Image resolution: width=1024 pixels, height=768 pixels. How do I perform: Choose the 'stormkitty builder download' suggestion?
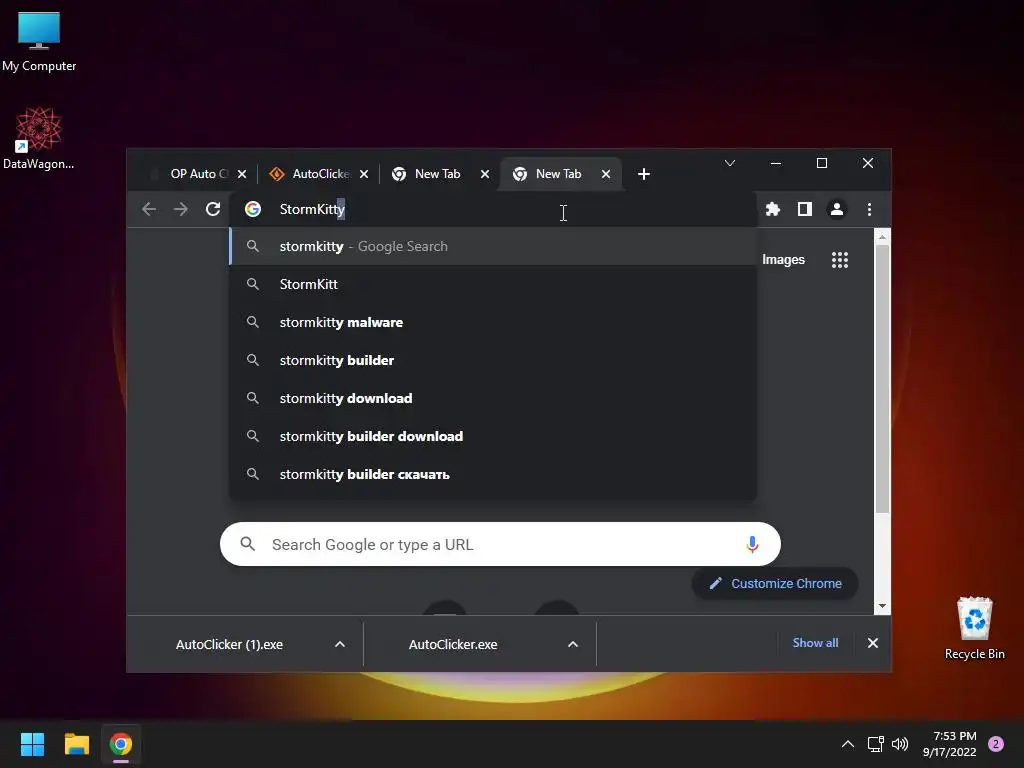[493, 436]
